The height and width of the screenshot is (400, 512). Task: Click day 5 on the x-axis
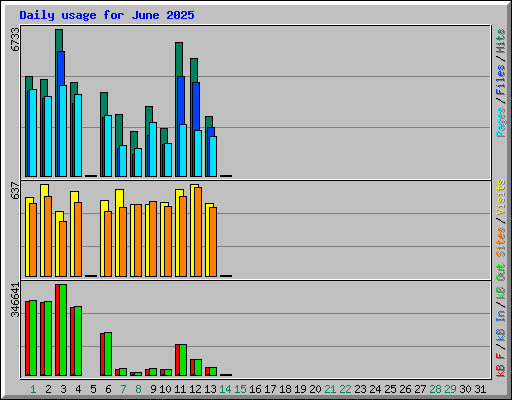93,389
